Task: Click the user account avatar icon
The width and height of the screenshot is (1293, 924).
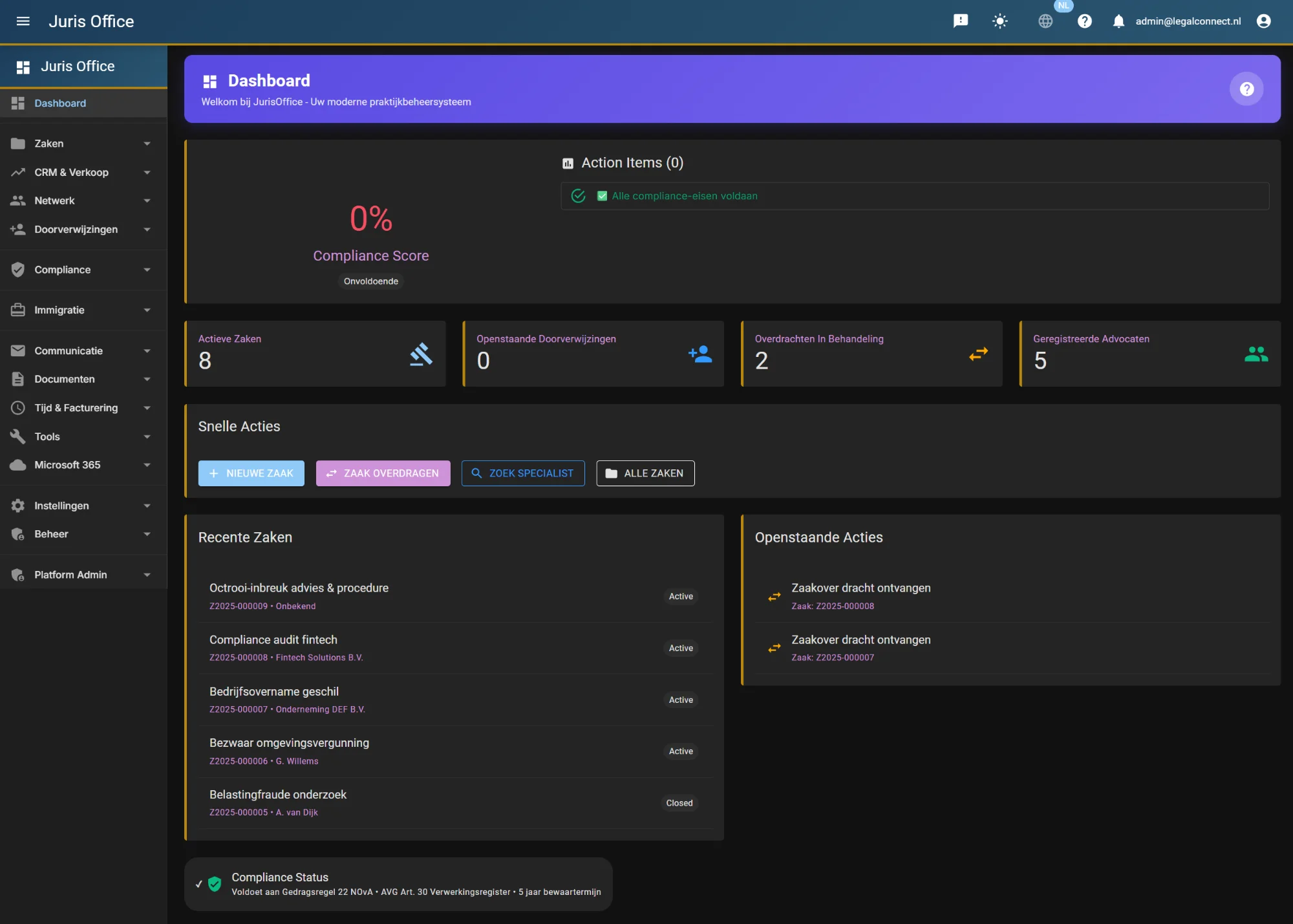Action: point(1263,21)
